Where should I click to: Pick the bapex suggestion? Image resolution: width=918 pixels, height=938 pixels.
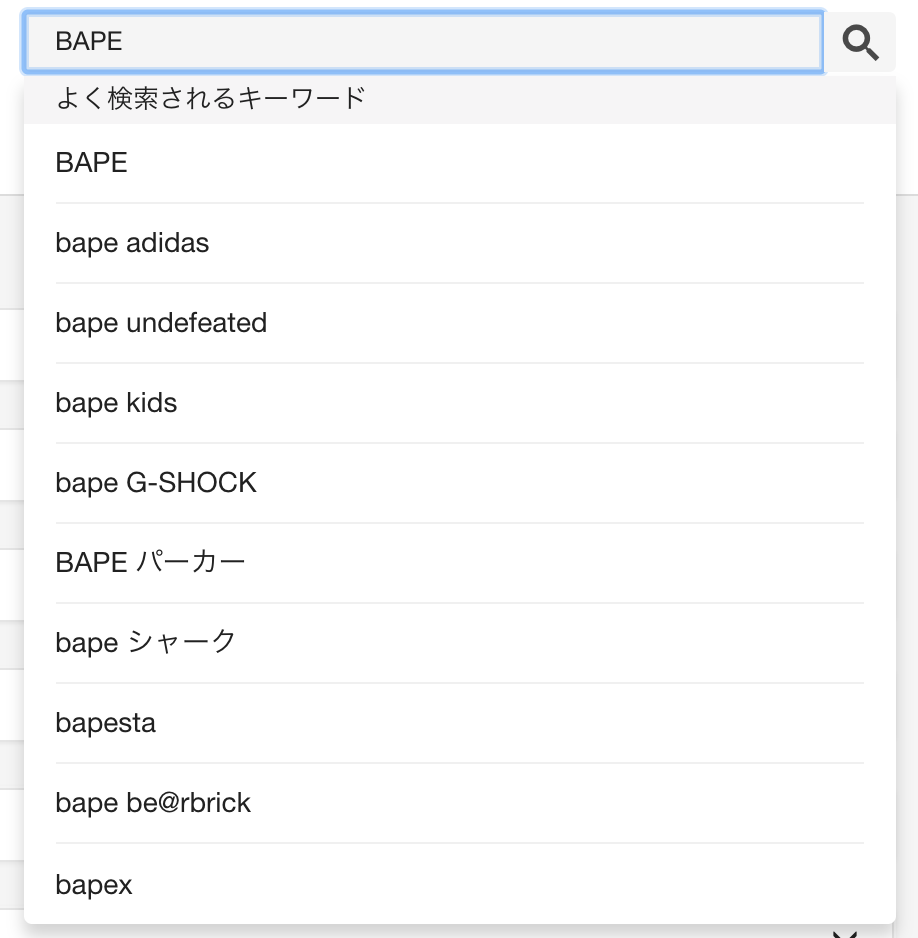pyautogui.click(x=459, y=884)
